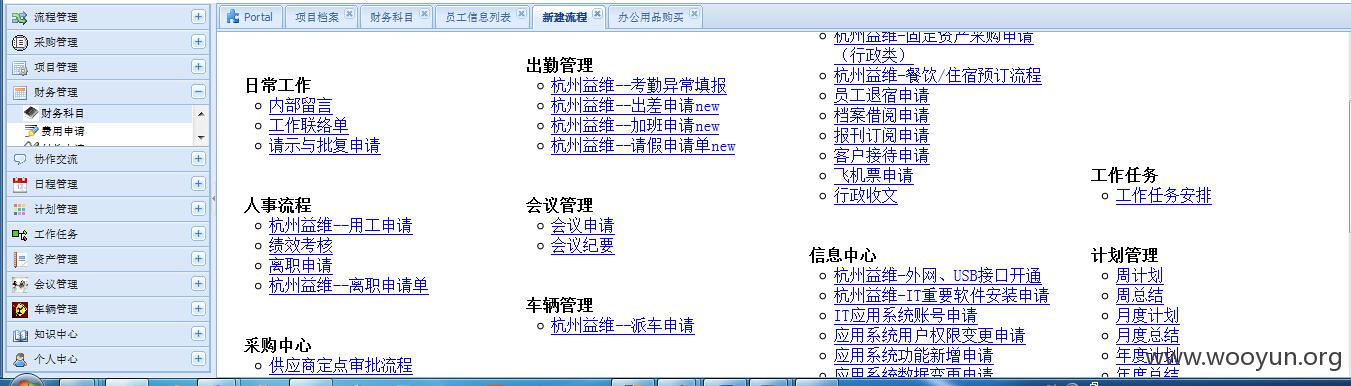Switch to the 财务科目 tab
Image resolution: width=1351 pixels, height=386 pixels.
[396, 17]
